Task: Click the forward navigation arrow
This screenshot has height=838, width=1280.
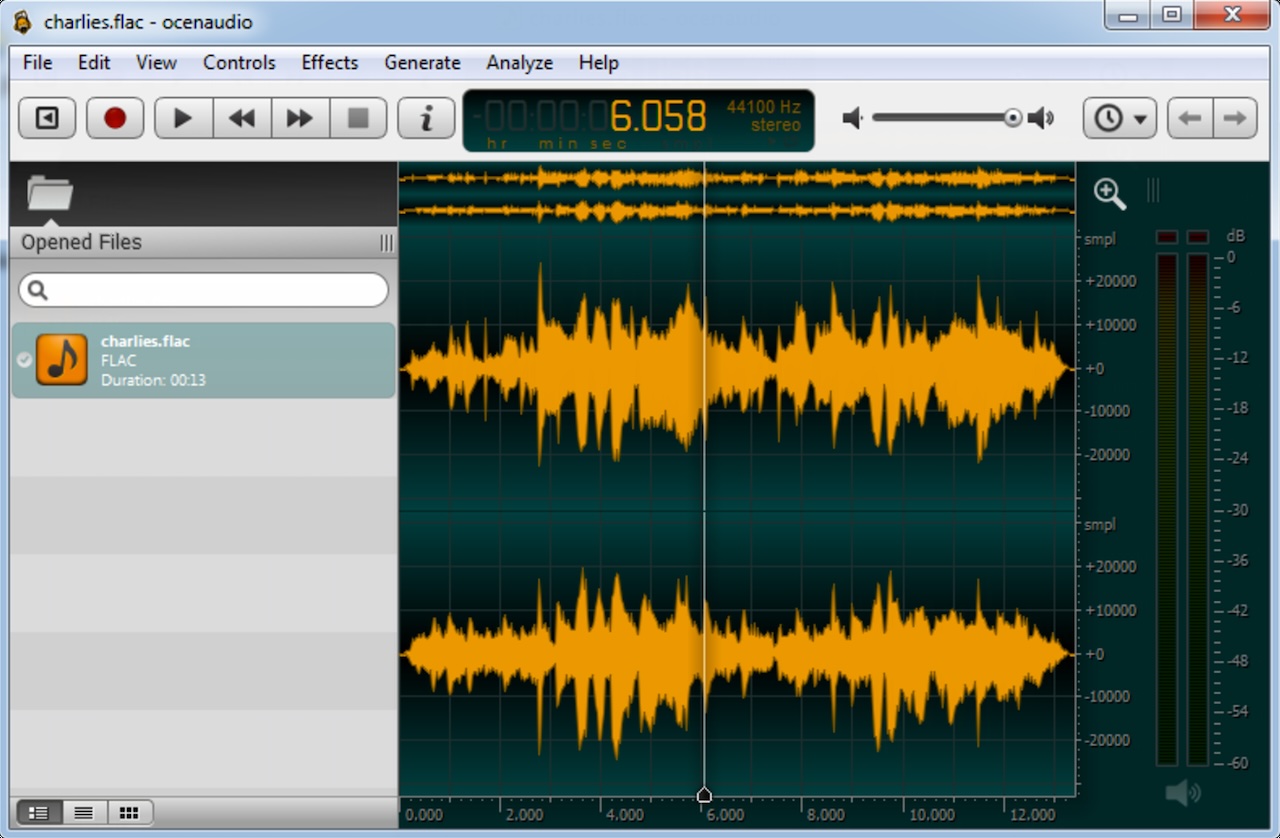Action: pos(1235,117)
